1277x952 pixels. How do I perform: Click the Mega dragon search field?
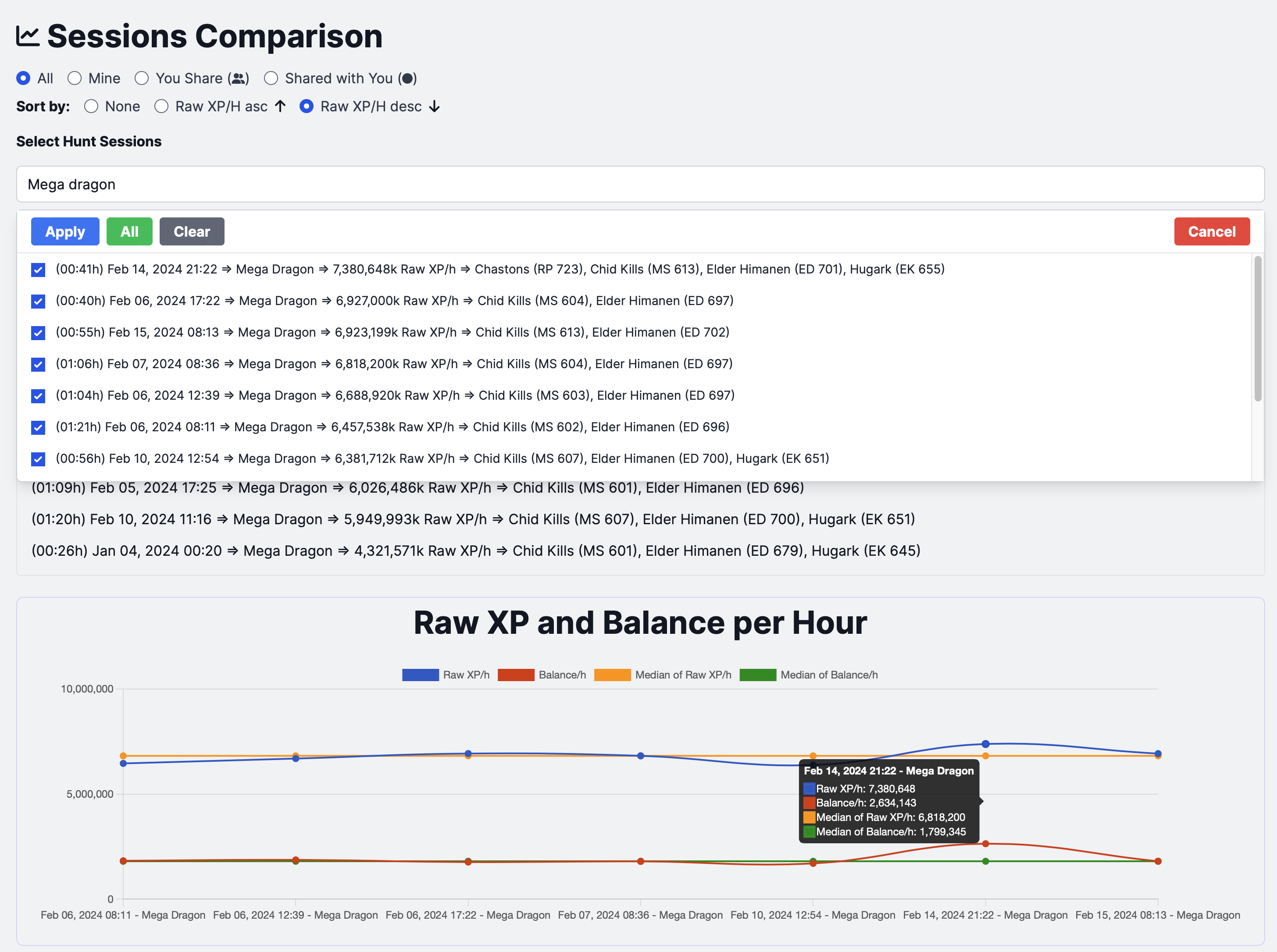pyautogui.click(x=640, y=185)
